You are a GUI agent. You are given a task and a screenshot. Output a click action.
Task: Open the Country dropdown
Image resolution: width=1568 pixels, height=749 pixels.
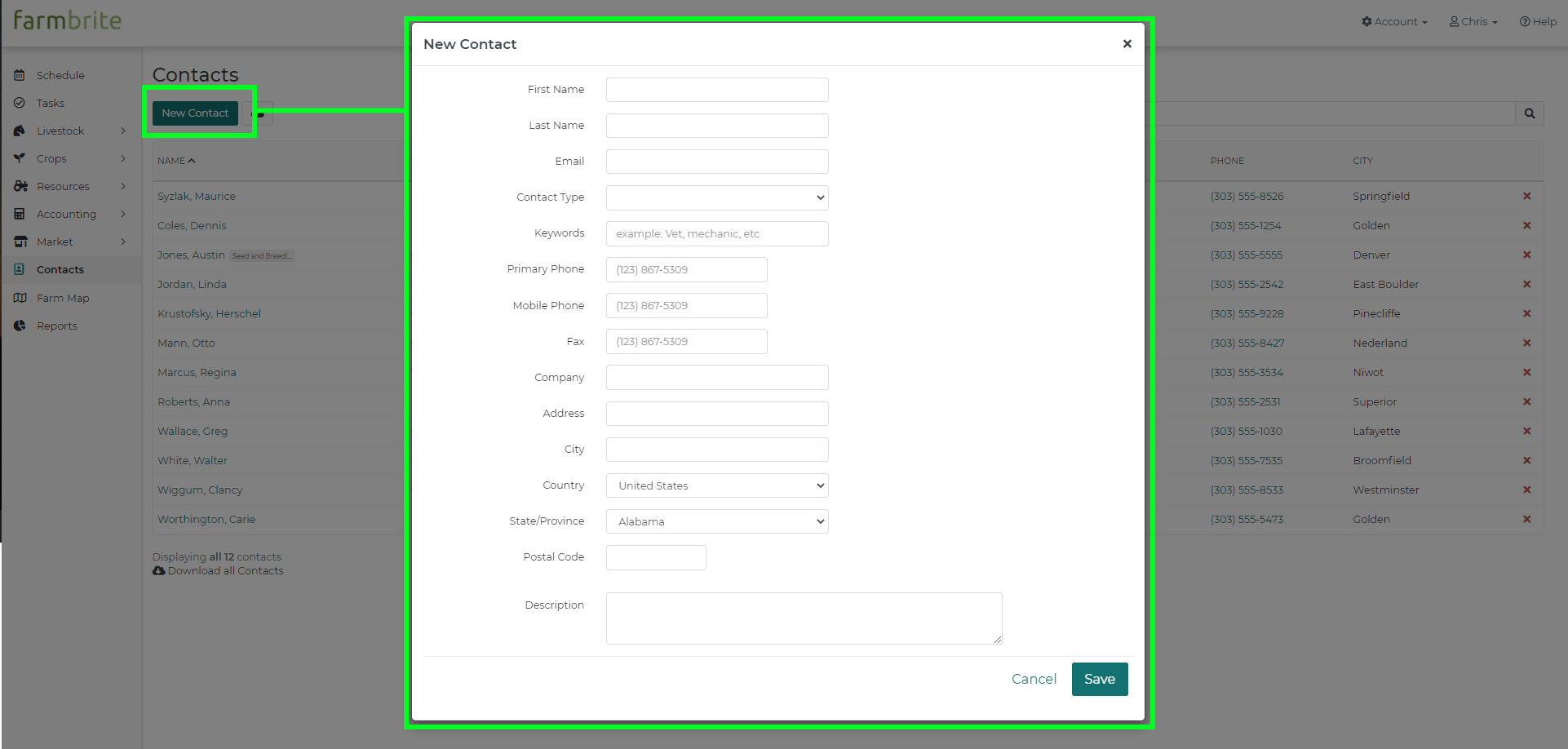click(x=717, y=485)
